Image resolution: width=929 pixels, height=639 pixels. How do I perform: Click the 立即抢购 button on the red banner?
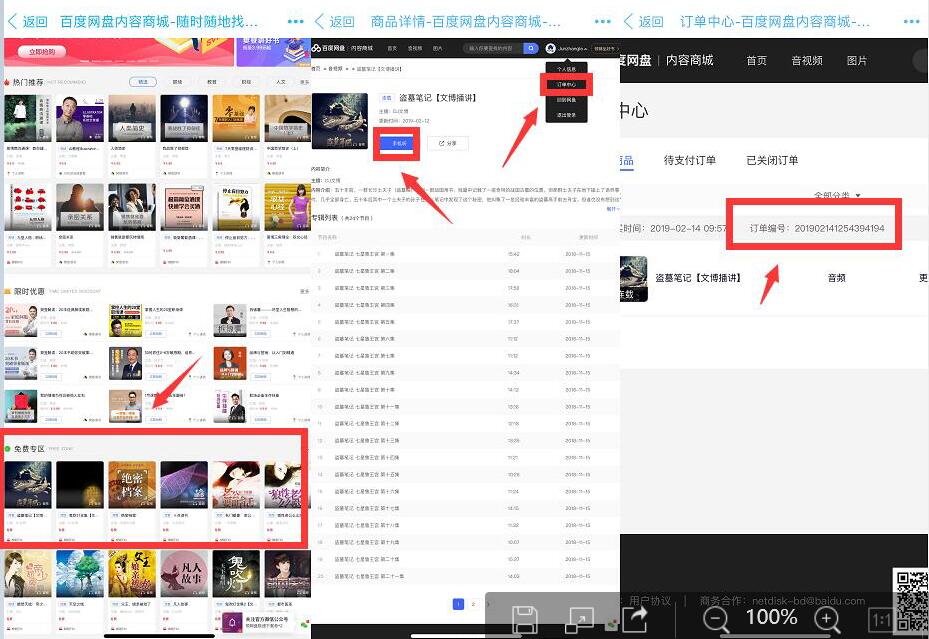[x=42, y=52]
